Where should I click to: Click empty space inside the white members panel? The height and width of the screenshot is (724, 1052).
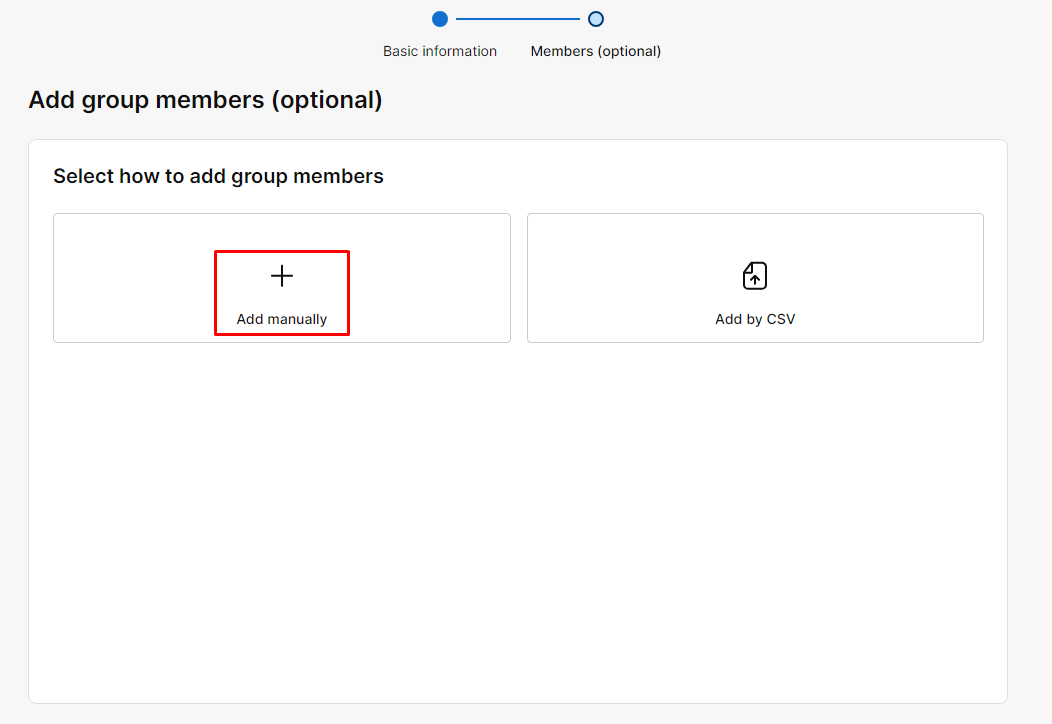pos(518,520)
